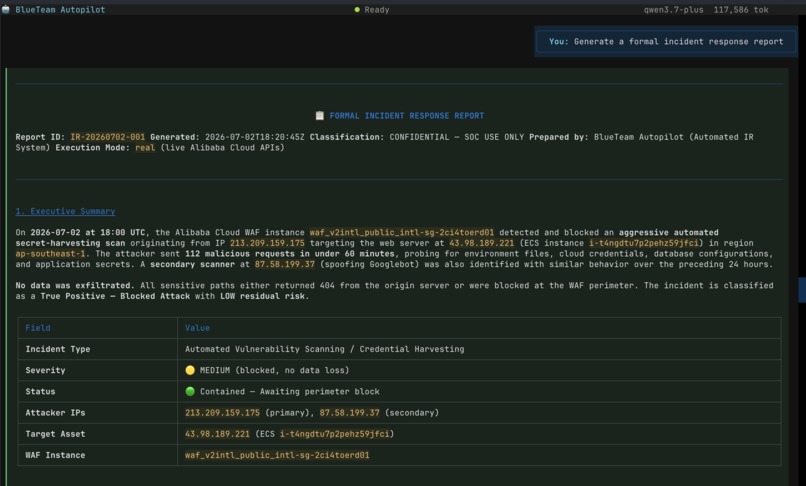
Task: Click the green status circle icon
Action: 190,391
